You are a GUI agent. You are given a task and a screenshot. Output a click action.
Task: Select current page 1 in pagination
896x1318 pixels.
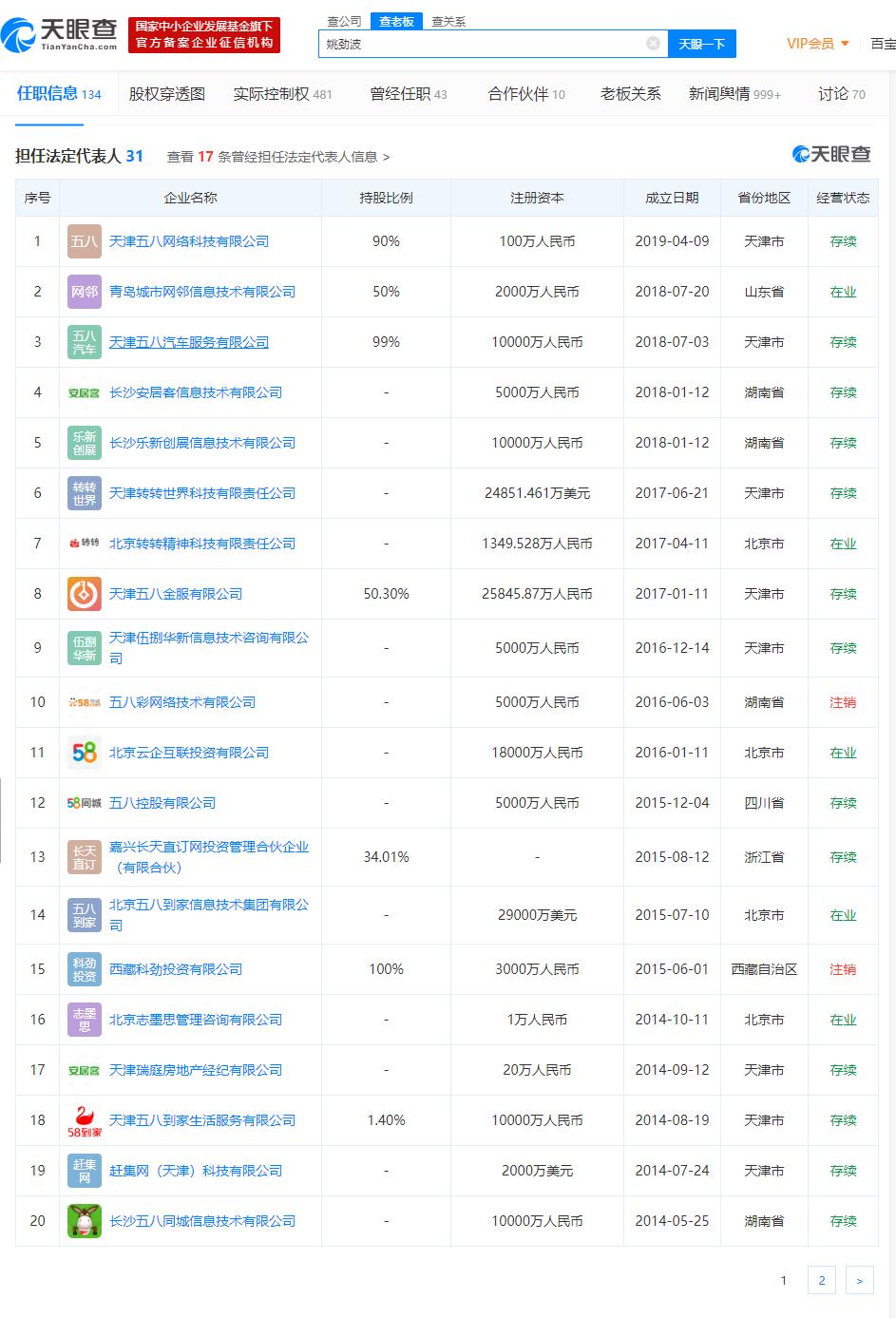(784, 1280)
